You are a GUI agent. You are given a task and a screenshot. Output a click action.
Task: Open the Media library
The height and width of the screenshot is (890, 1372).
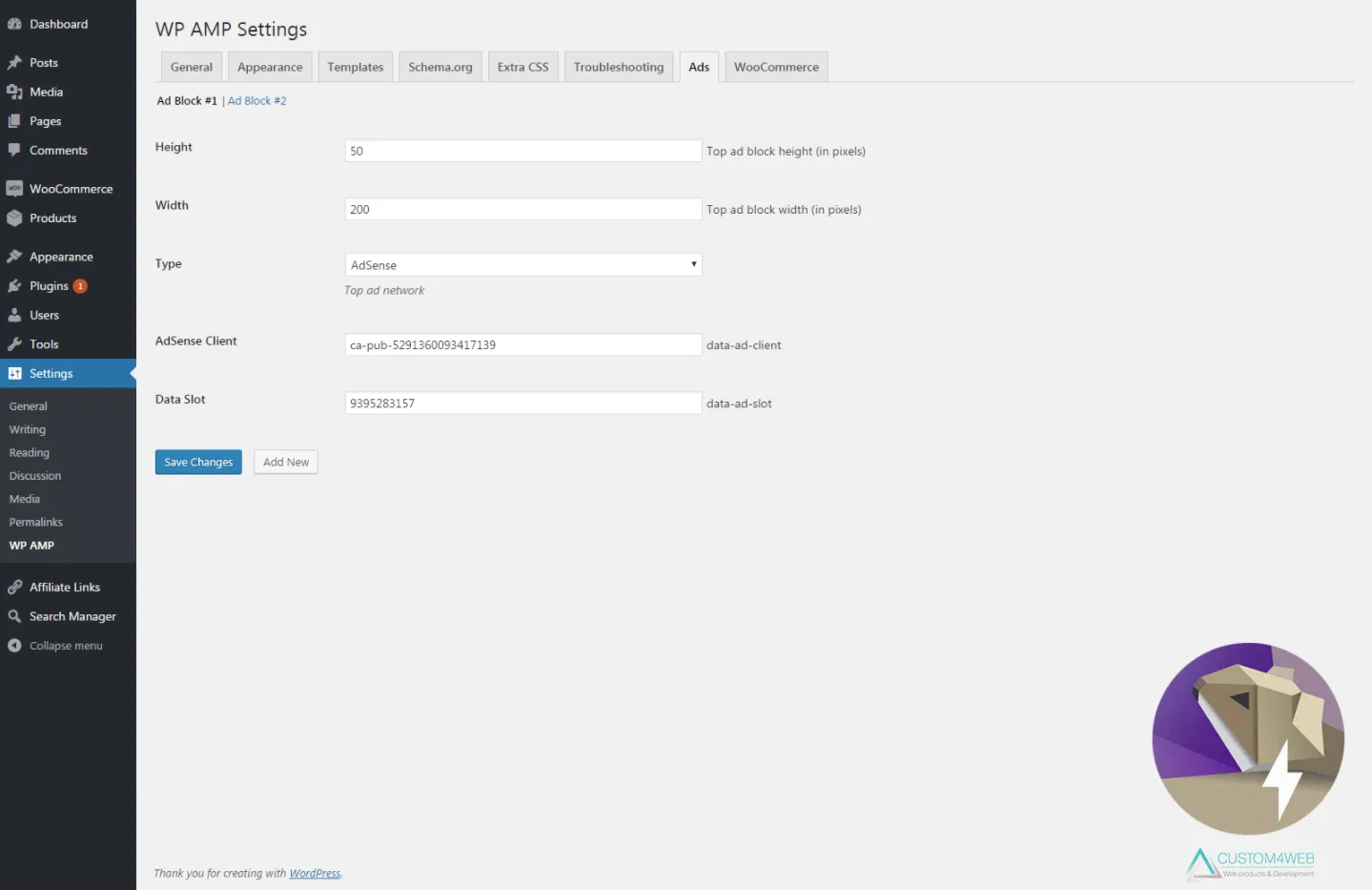pyautogui.click(x=46, y=92)
